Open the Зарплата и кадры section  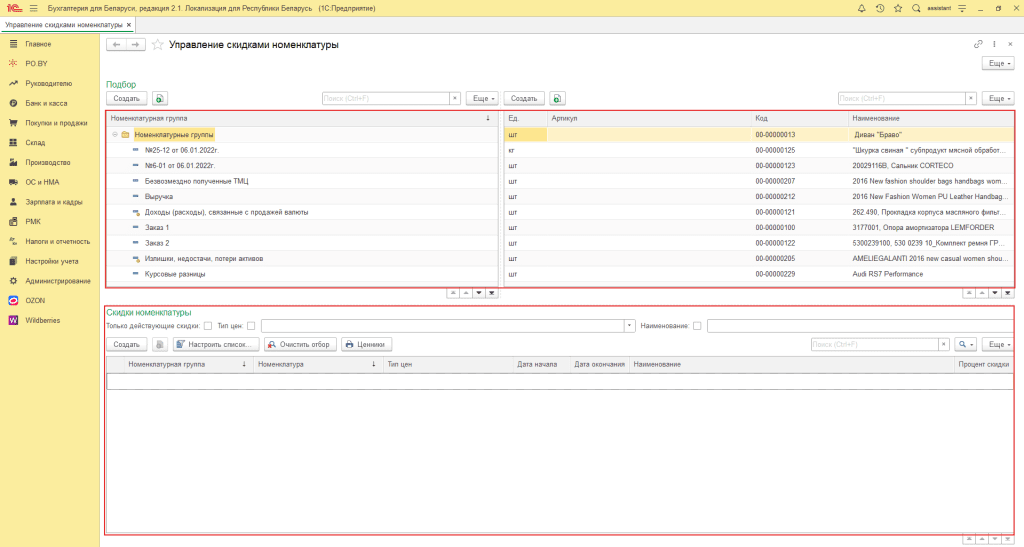pyautogui.click(x=54, y=202)
